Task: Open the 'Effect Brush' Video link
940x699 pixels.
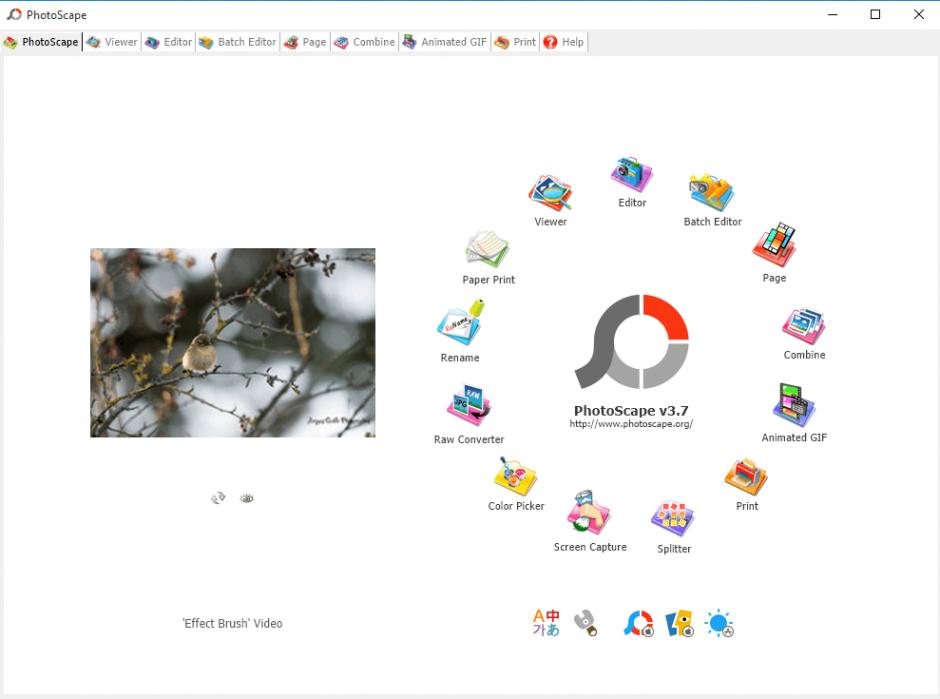Action: 232,624
